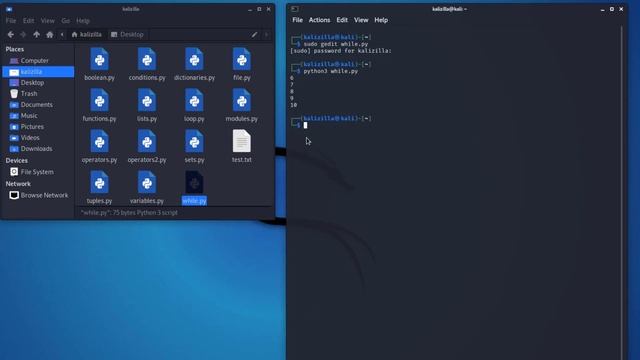The image size is (640, 360).
Task: Select operators.py file icon
Action: coord(99,142)
